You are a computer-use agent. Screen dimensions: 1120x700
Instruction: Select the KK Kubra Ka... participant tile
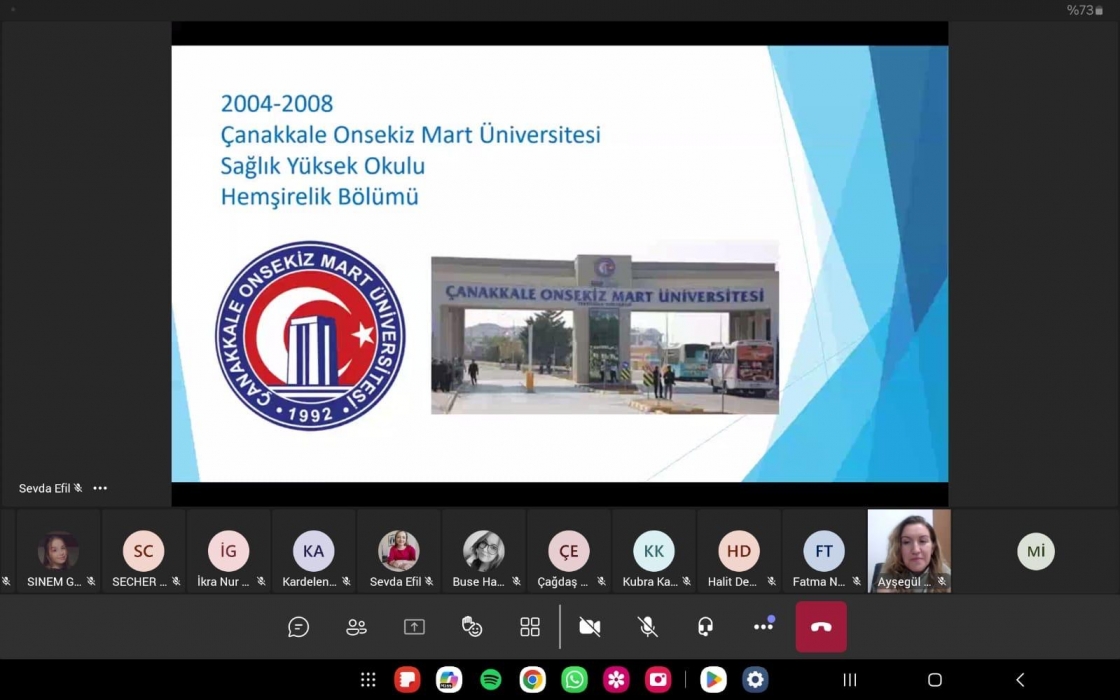[x=654, y=551]
